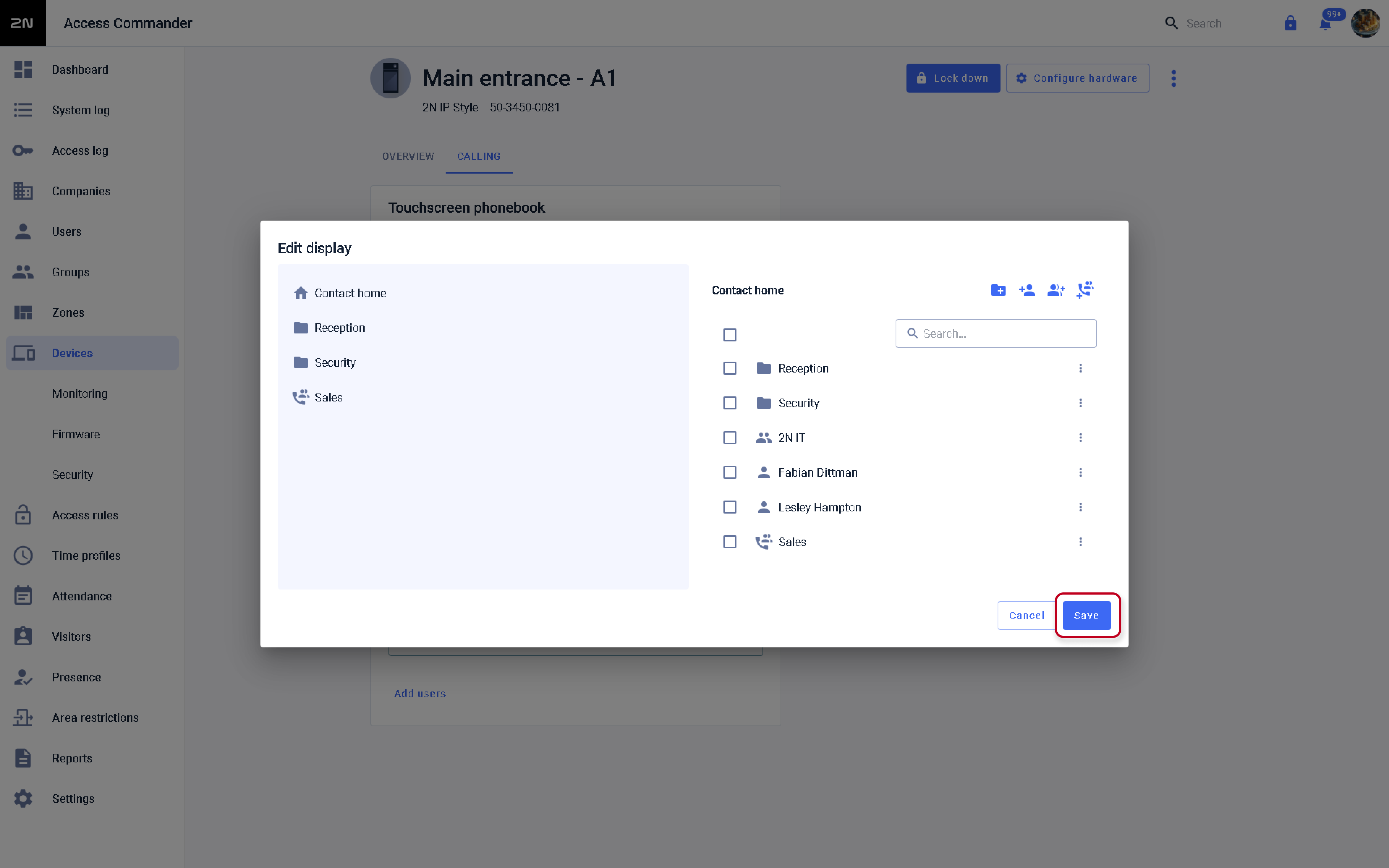The height and width of the screenshot is (868, 1389).
Task: Click the contact Search field in dialog
Action: click(996, 333)
